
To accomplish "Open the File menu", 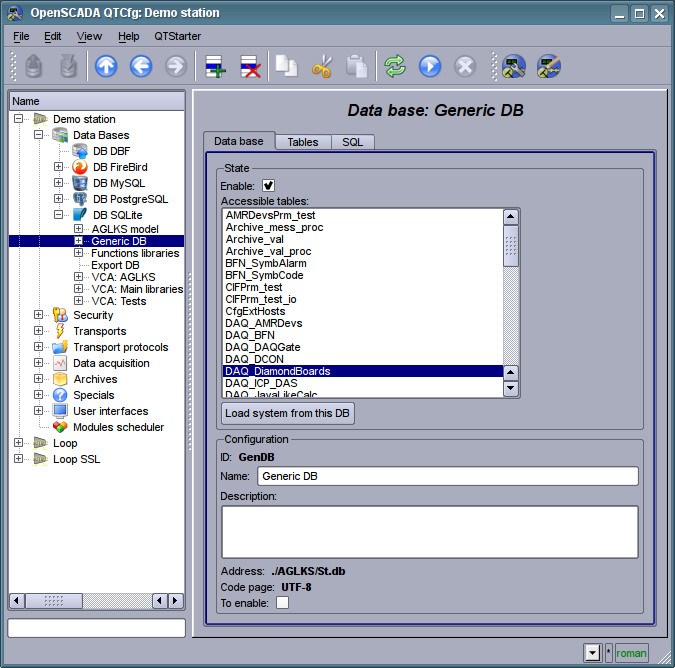I will point(21,36).
